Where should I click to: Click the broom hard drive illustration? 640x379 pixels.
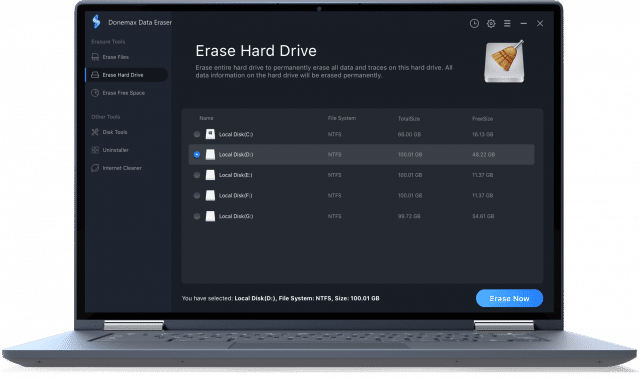click(504, 61)
